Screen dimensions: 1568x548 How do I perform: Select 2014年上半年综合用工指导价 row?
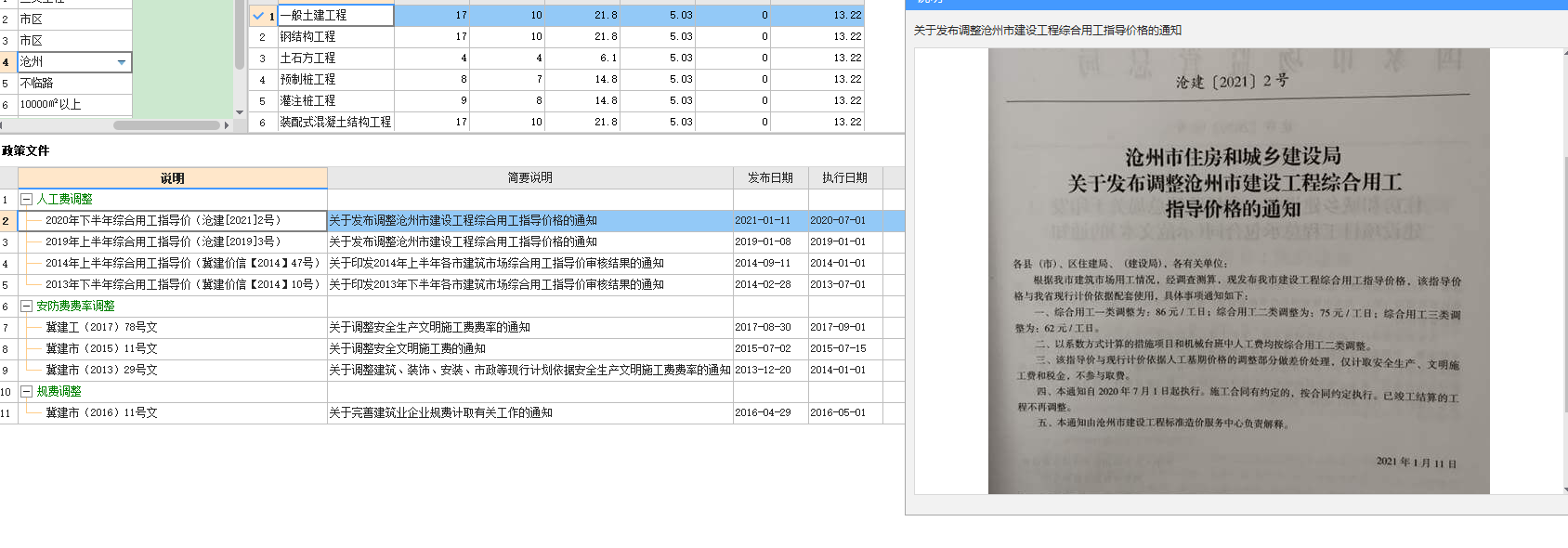tap(451, 263)
